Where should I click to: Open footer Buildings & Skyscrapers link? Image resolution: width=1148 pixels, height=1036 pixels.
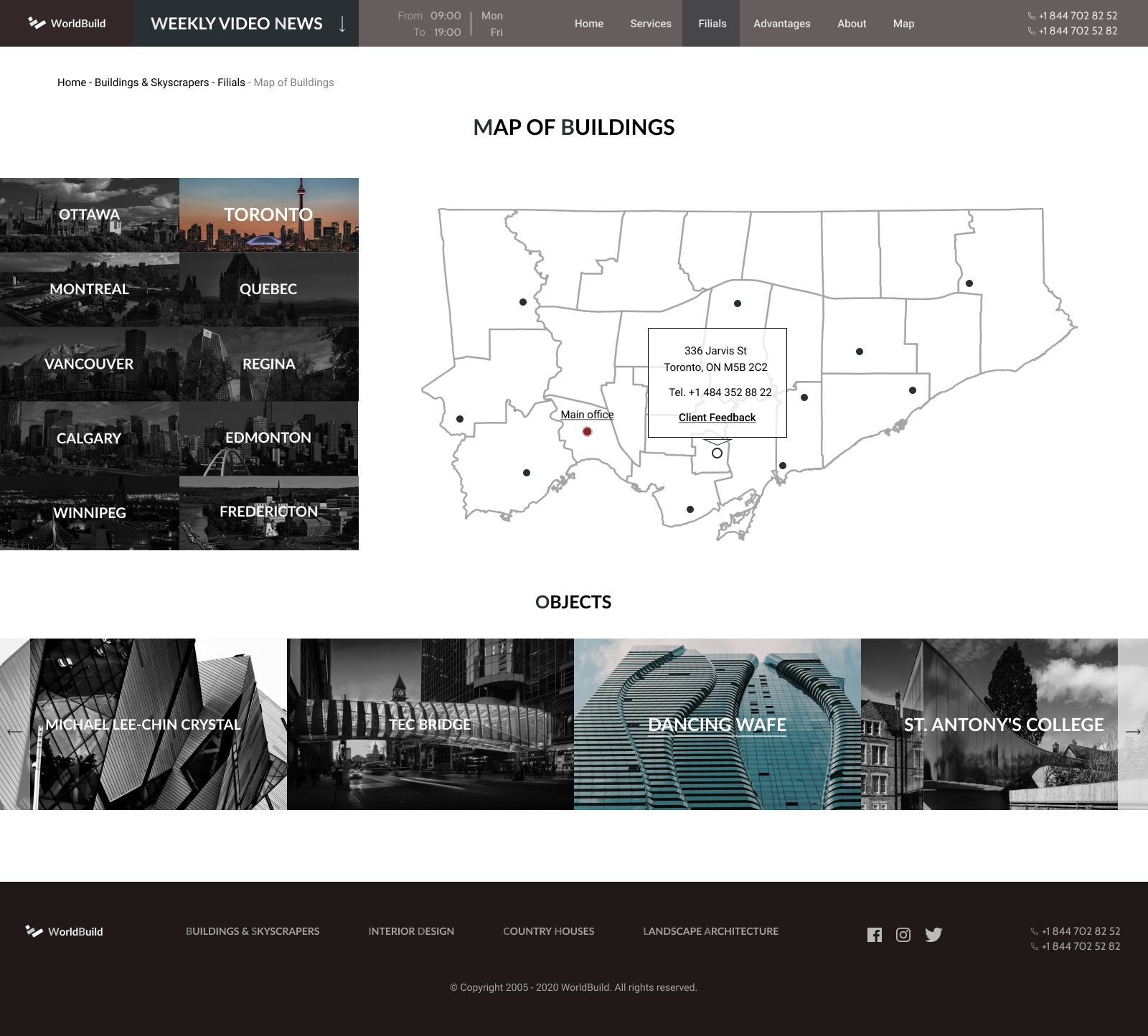point(253,931)
